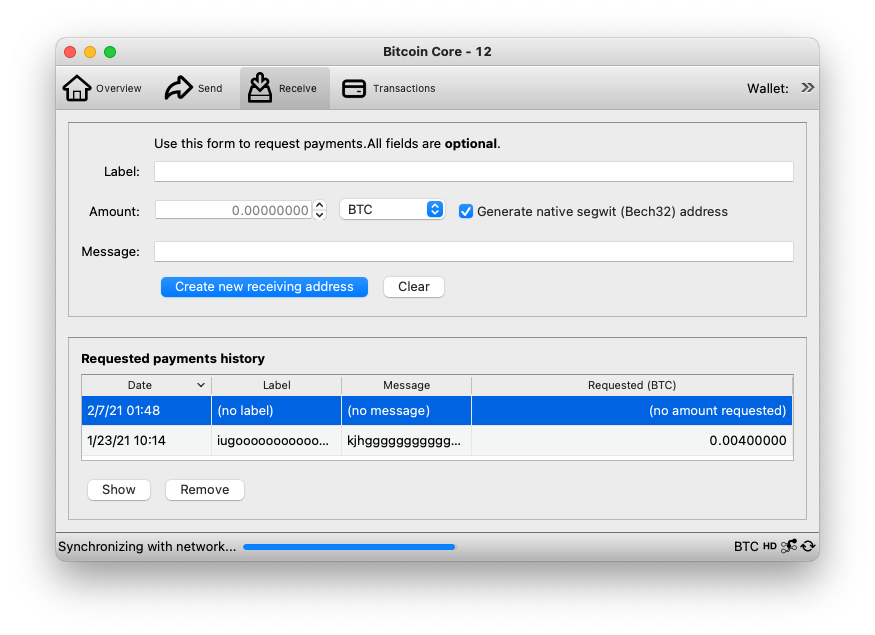Click the Show button
Viewport: 875px width, 635px height.
click(119, 490)
